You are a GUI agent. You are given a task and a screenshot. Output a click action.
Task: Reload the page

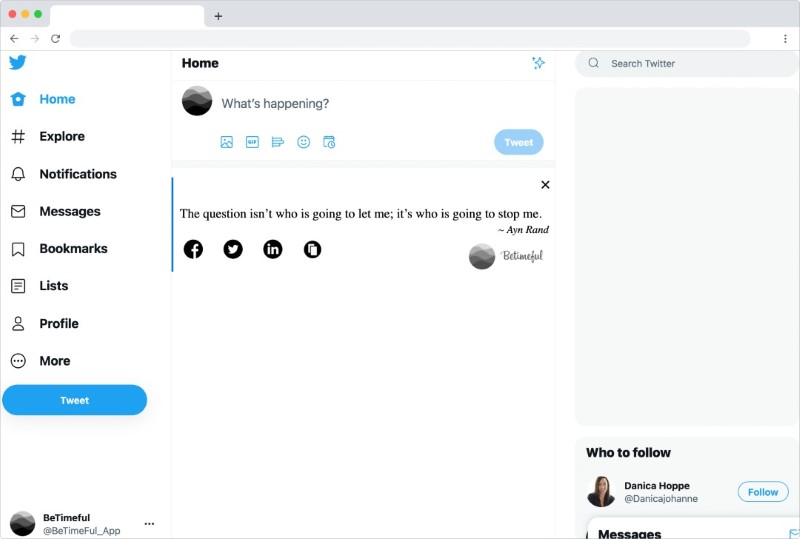tap(56, 38)
